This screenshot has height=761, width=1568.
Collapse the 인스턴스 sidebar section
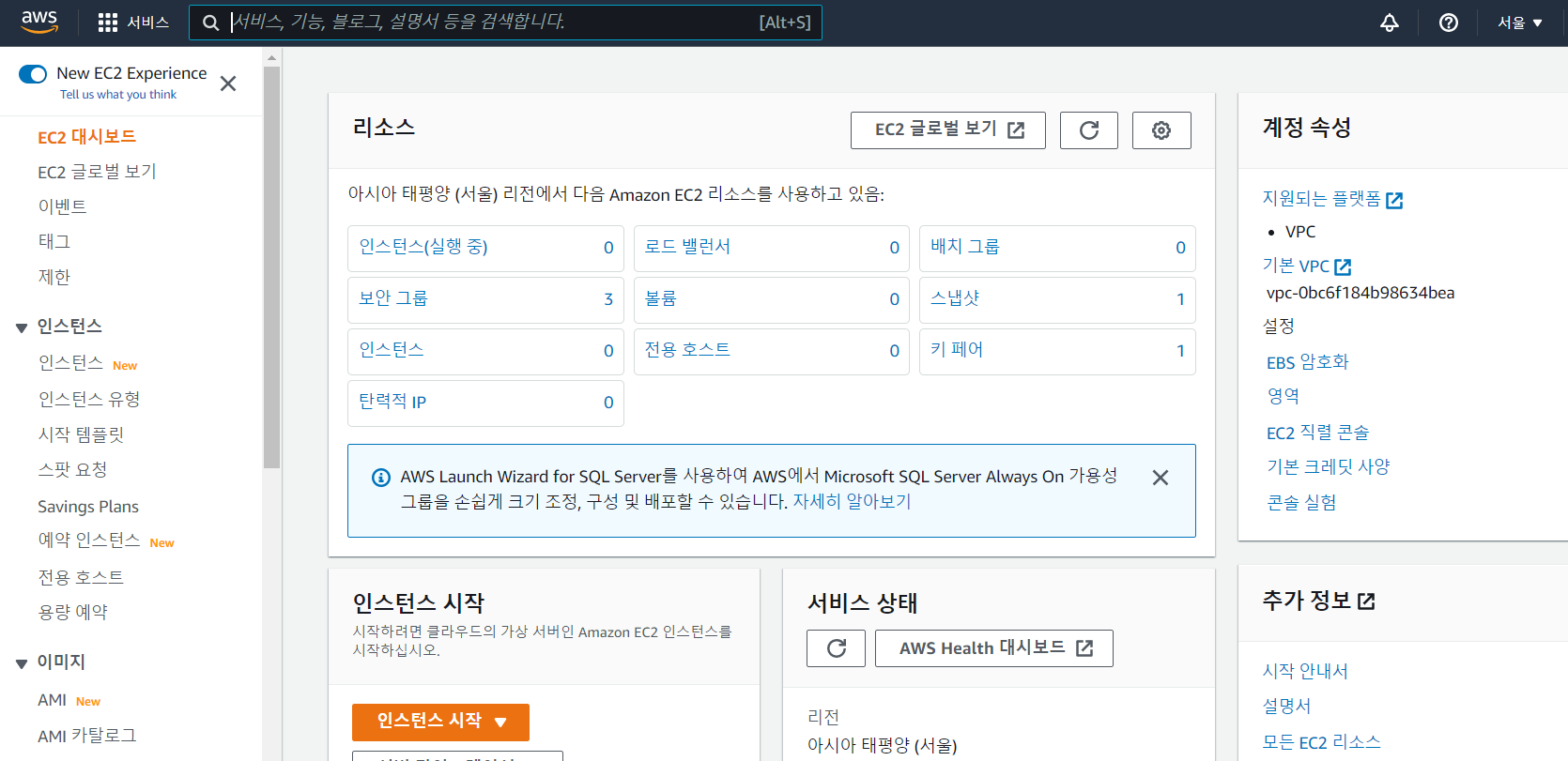[21, 327]
